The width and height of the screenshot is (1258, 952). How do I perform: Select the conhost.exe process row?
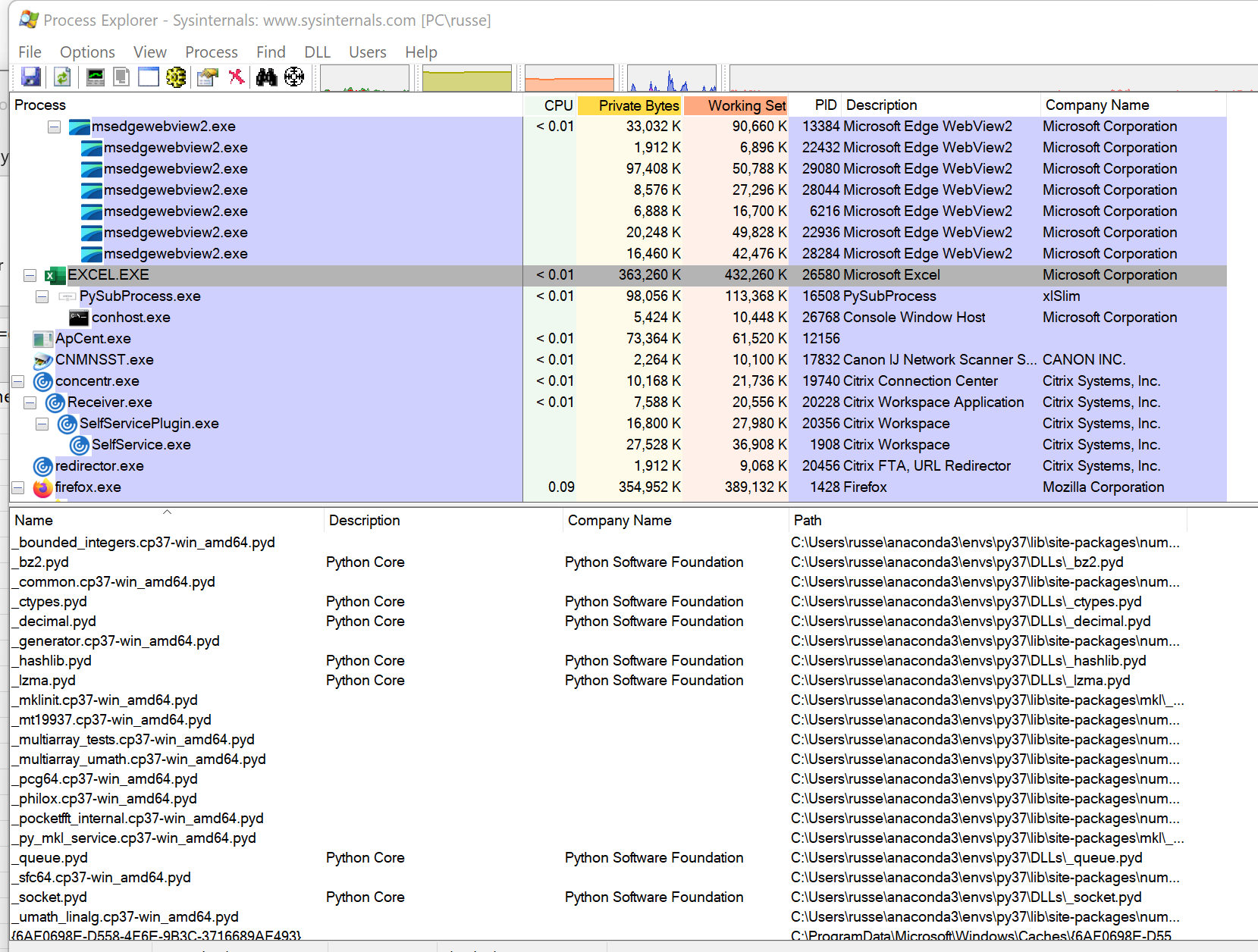click(x=618, y=318)
